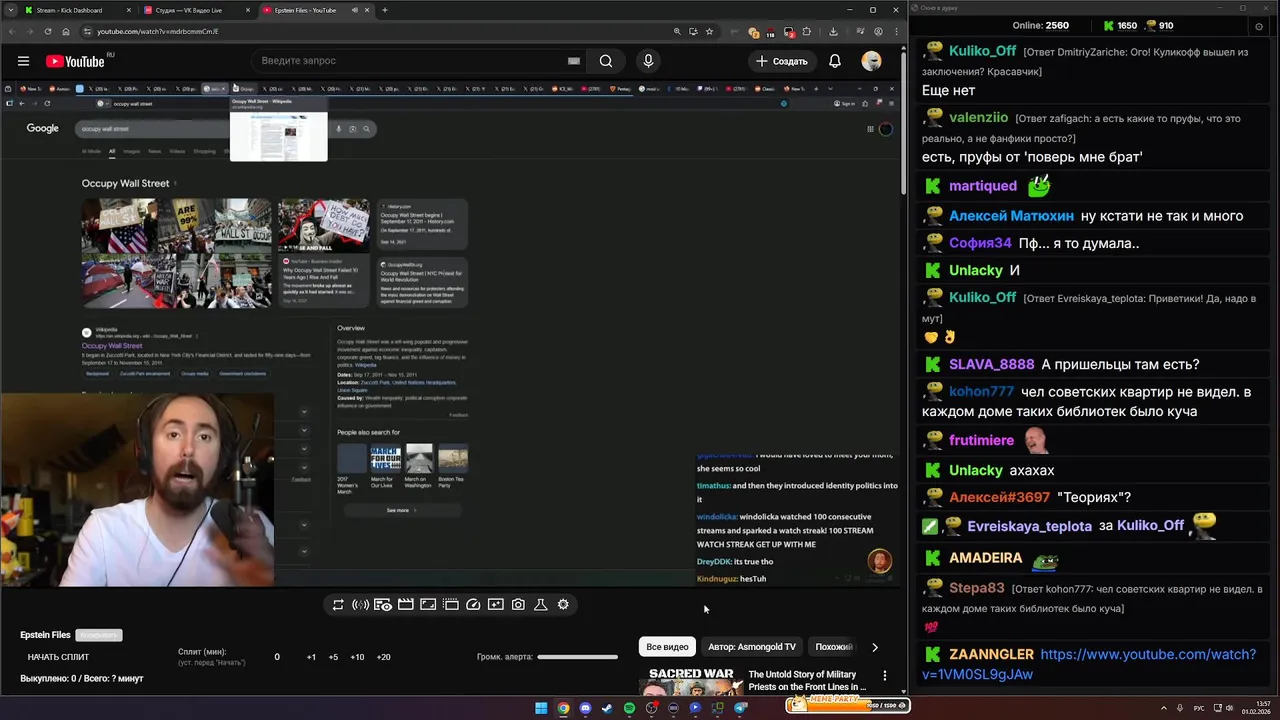The image size is (1280, 720).
Task: Click the YouTube search magnifier button
Action: (606, 61)
